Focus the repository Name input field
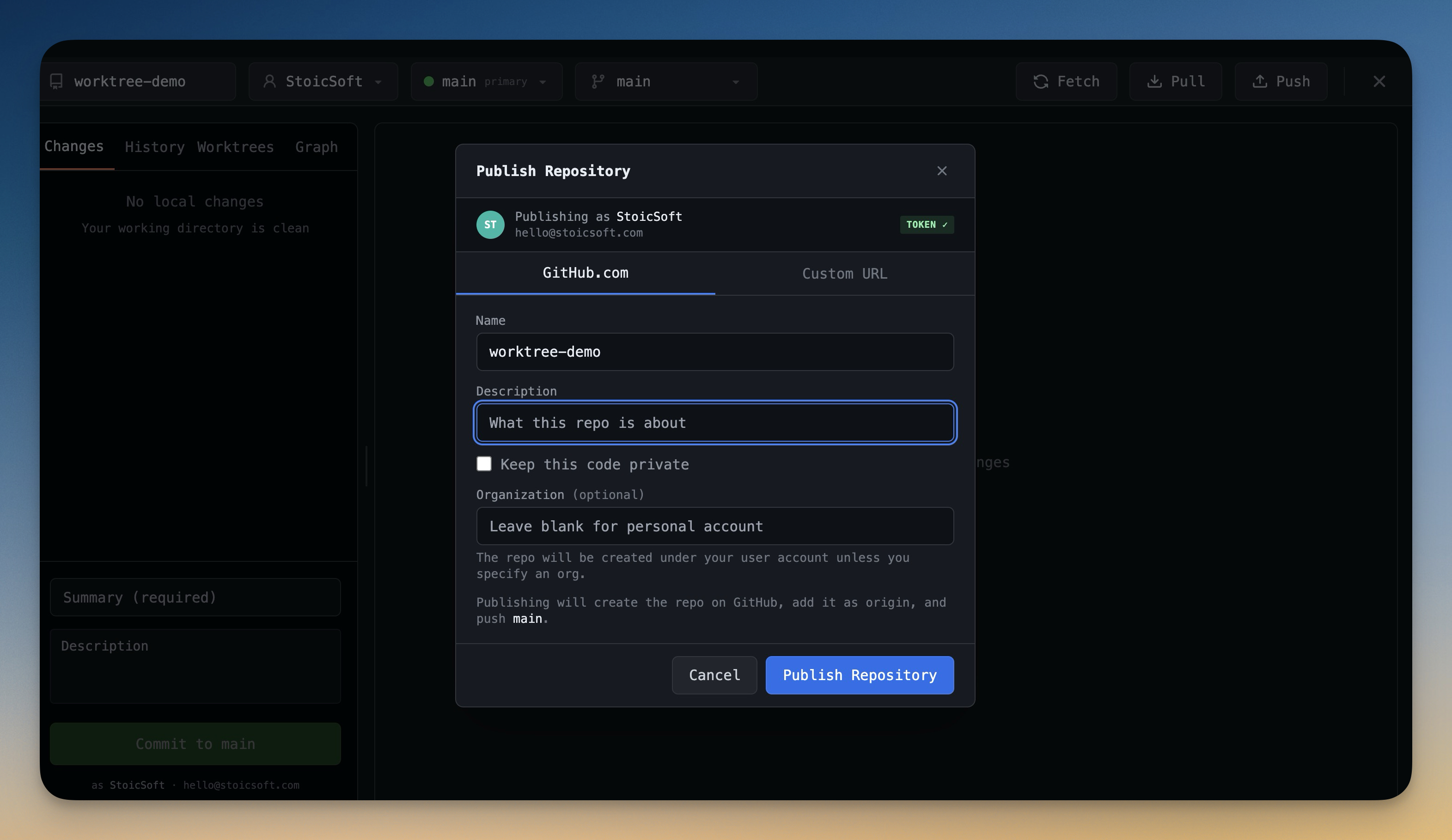Screen dimensions: 1452x840 pyautogui.click(x=714, y=352)
